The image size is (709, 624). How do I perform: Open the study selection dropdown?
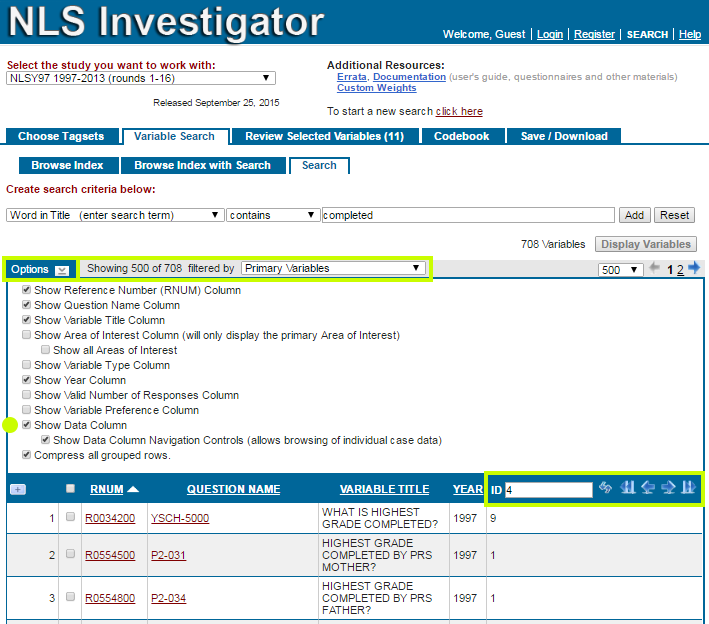click(141, 78)
